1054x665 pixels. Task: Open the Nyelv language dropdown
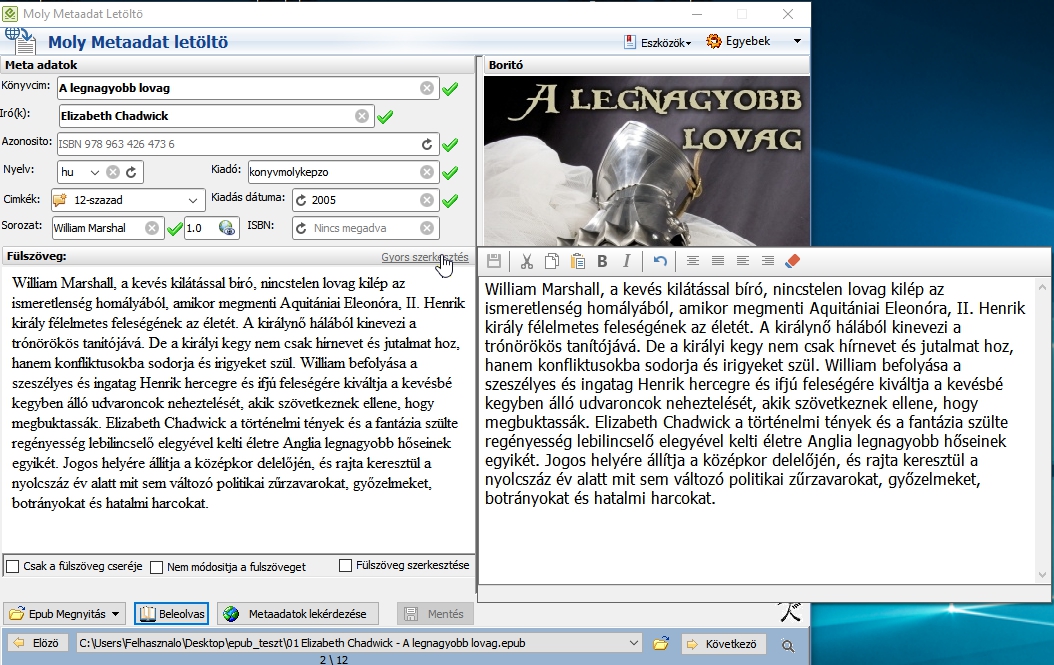[95, 172]
